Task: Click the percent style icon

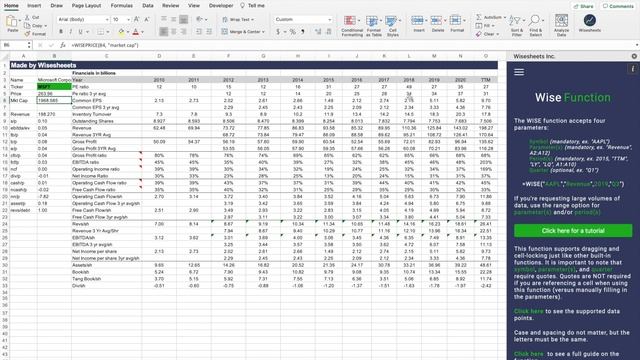Action: [x=293, y=32]
